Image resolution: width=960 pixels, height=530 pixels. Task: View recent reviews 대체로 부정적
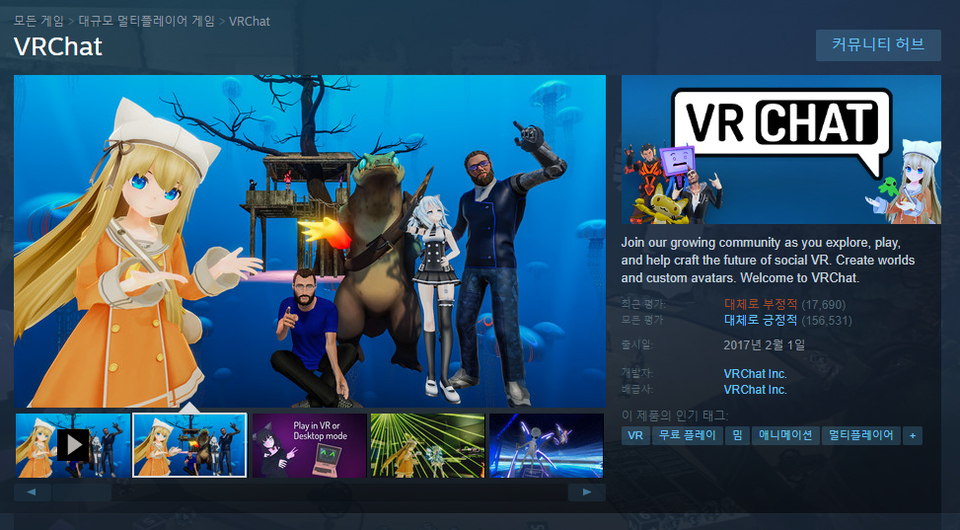pyautogui.click(x=760, y=304)
